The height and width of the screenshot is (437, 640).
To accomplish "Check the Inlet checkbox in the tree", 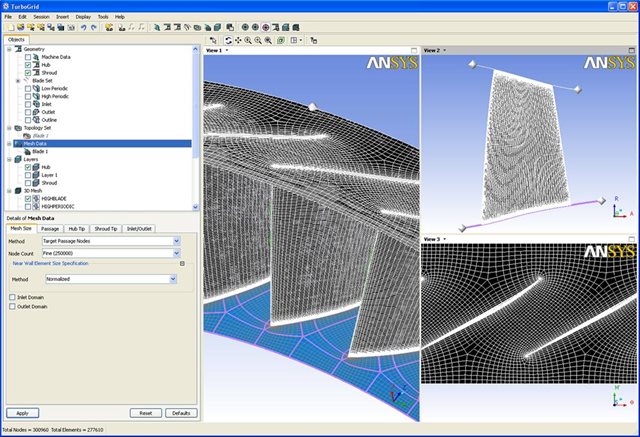I will [28, 104].
